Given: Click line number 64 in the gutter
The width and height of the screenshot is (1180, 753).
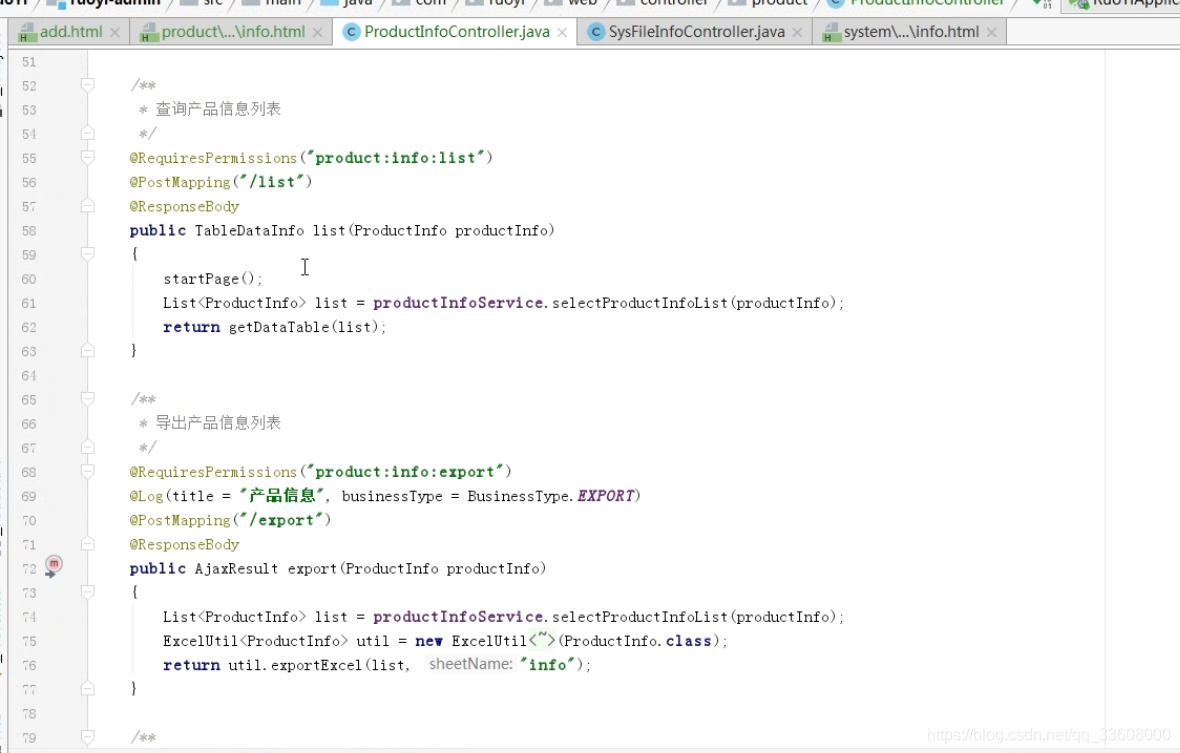Looking at the screenshot, I should click(29, 375).
